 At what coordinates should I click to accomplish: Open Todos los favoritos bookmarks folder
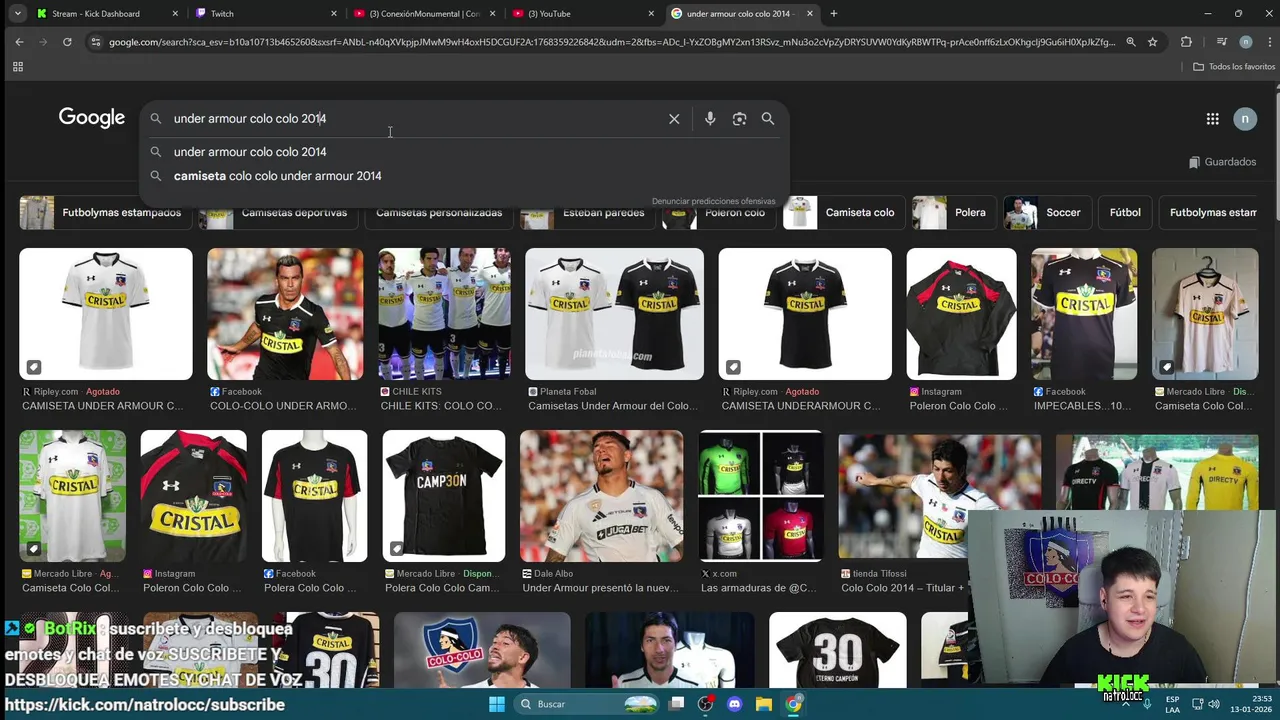pyautogui.click(x=1234, y=67)
